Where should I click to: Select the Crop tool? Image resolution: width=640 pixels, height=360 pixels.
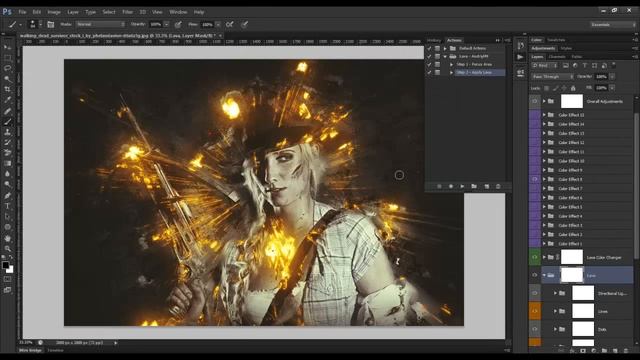point(7,89)
